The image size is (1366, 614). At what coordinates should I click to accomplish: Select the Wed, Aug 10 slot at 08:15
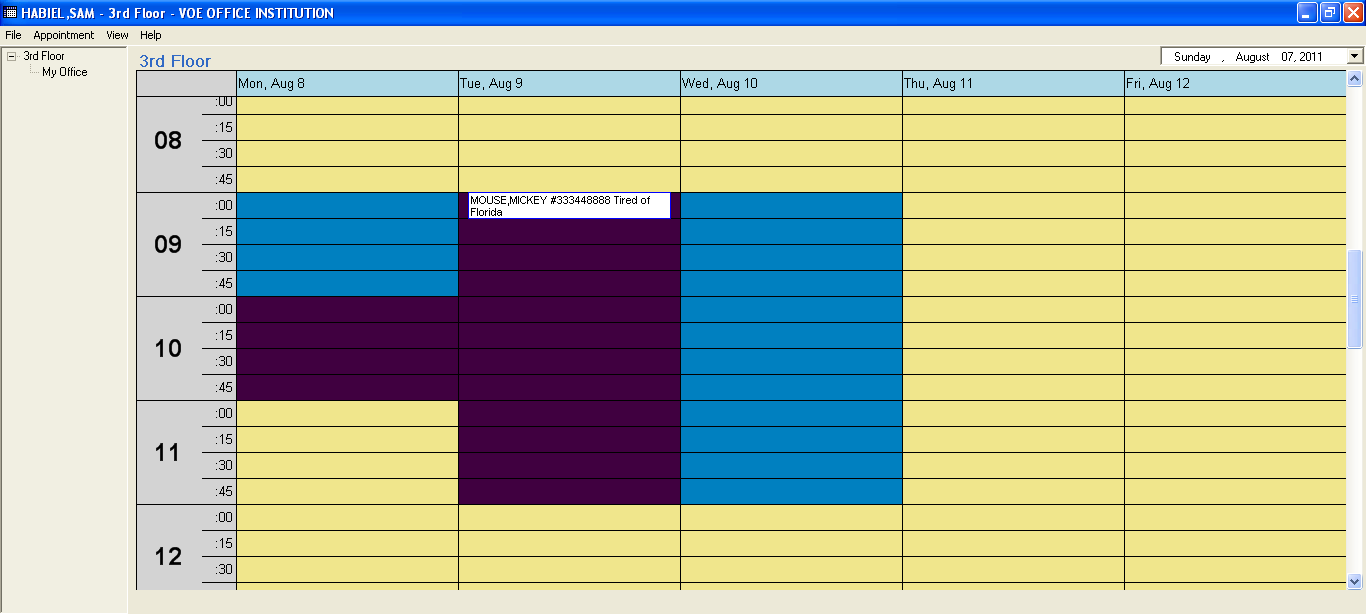tap(791, 128)
